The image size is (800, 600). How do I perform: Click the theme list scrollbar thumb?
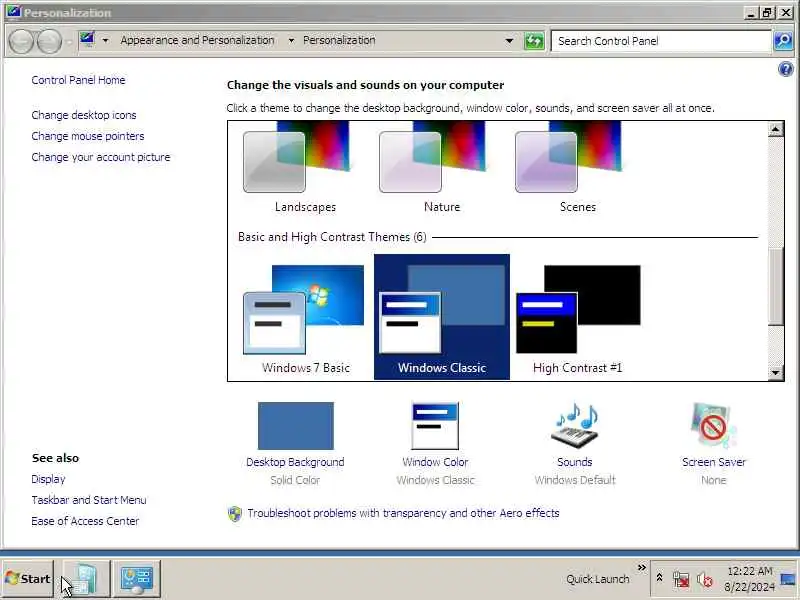[776, 286]
